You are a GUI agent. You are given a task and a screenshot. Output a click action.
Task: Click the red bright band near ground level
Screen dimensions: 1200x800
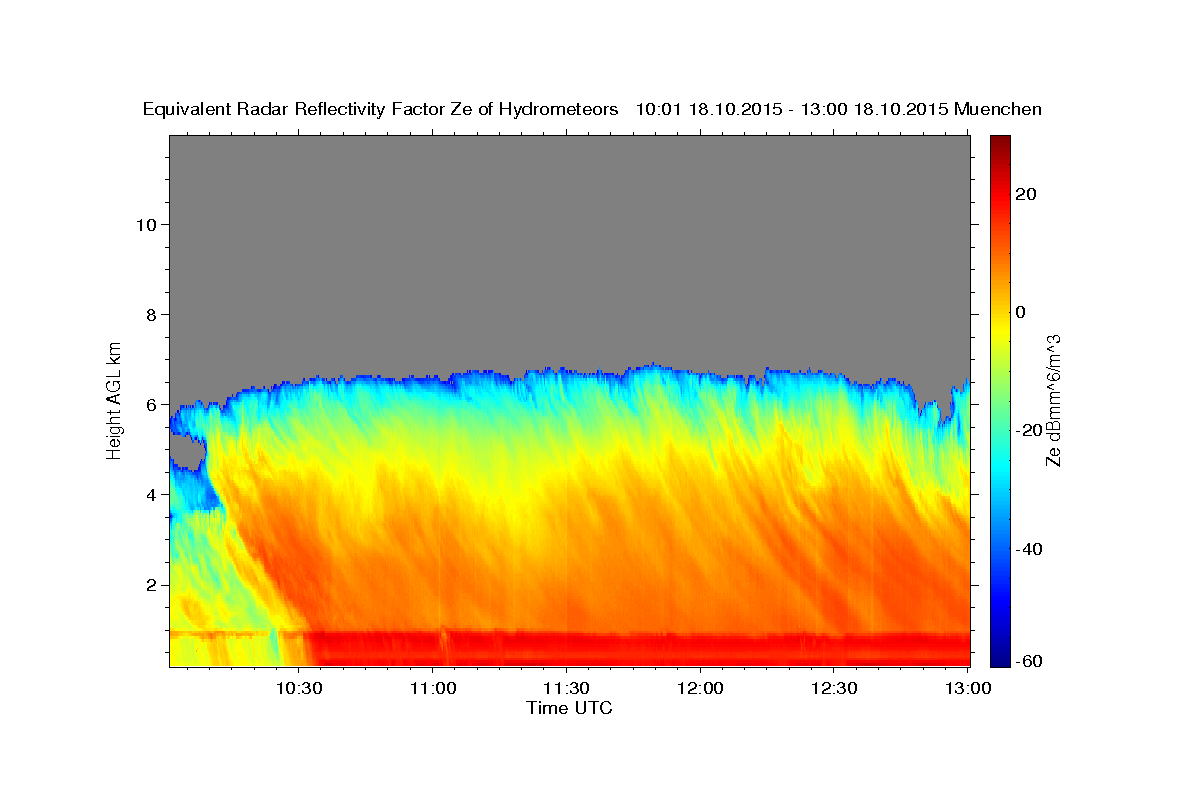tap(640, 647)
